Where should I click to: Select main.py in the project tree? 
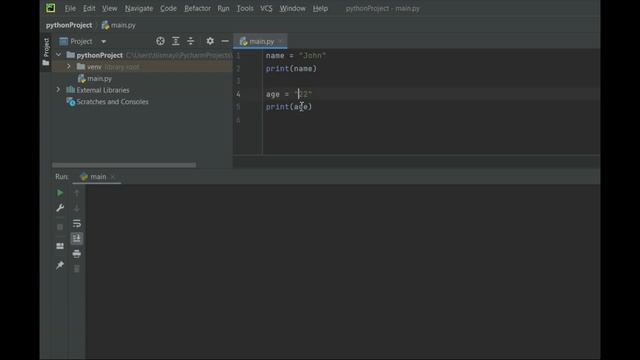(95, 79)
